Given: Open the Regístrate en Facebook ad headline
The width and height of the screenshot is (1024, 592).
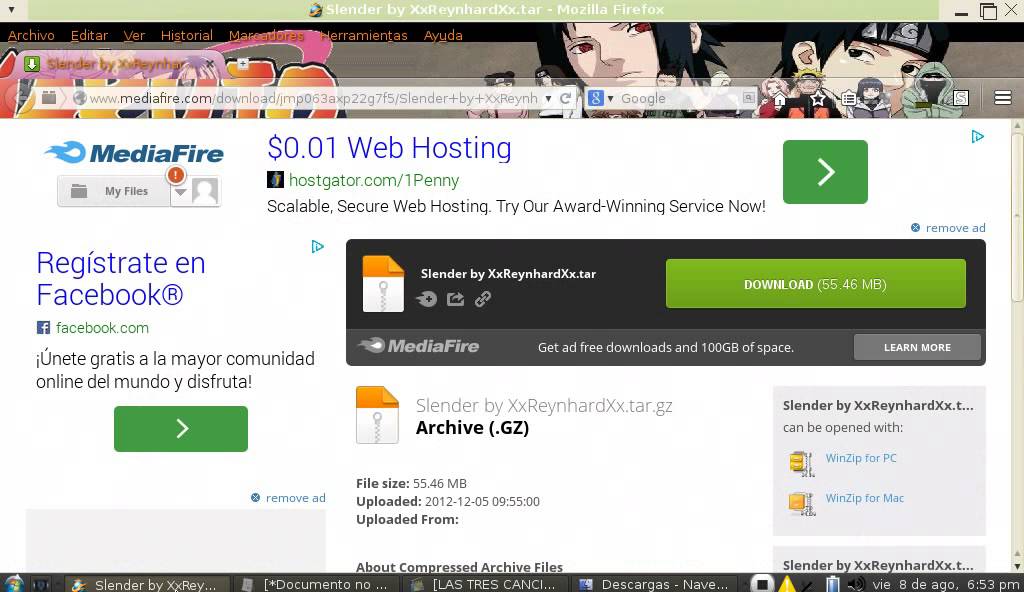Looking at the screenshot, I should [x=121, y=278].
